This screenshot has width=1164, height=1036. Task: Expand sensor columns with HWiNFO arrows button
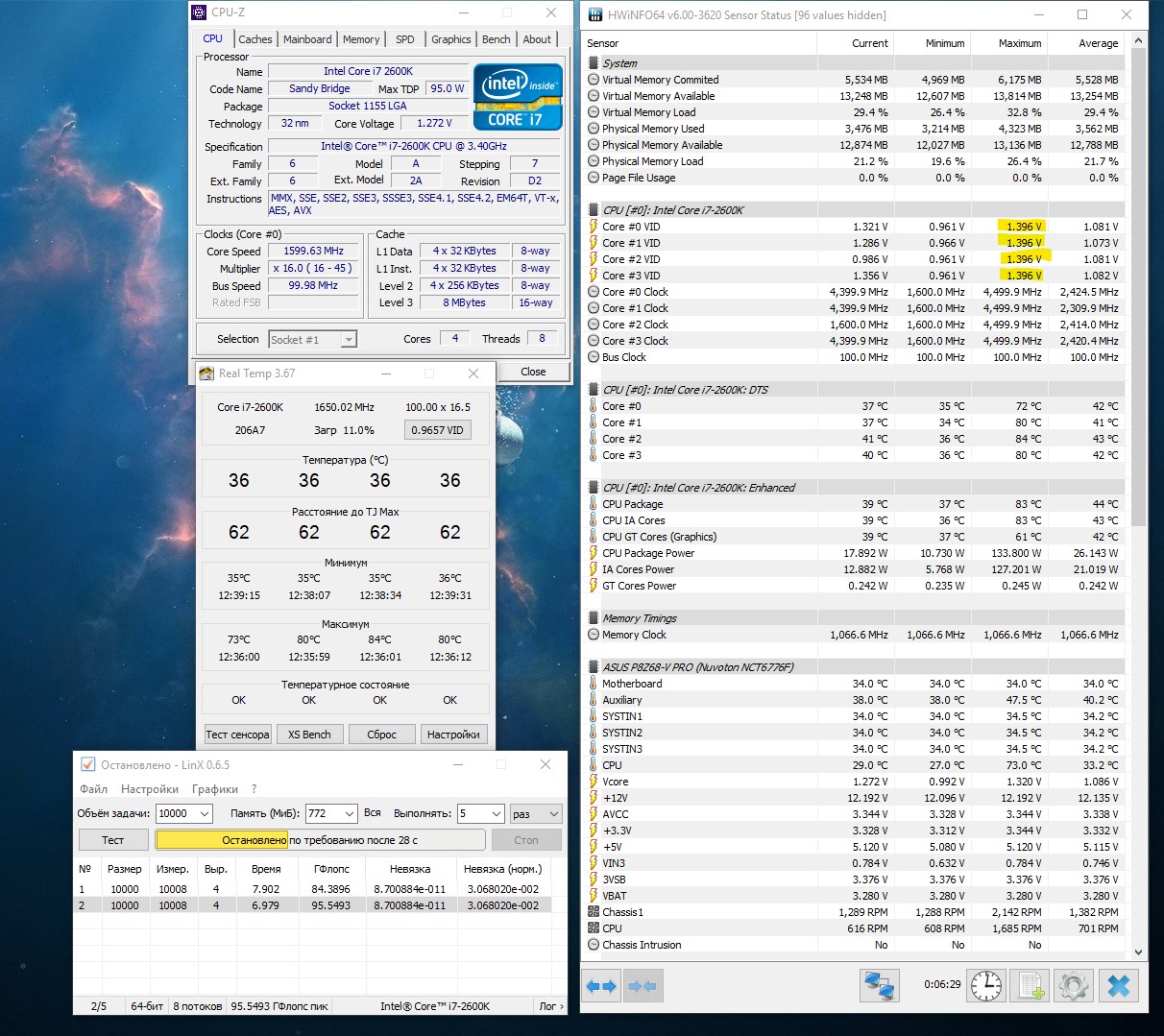601,986
